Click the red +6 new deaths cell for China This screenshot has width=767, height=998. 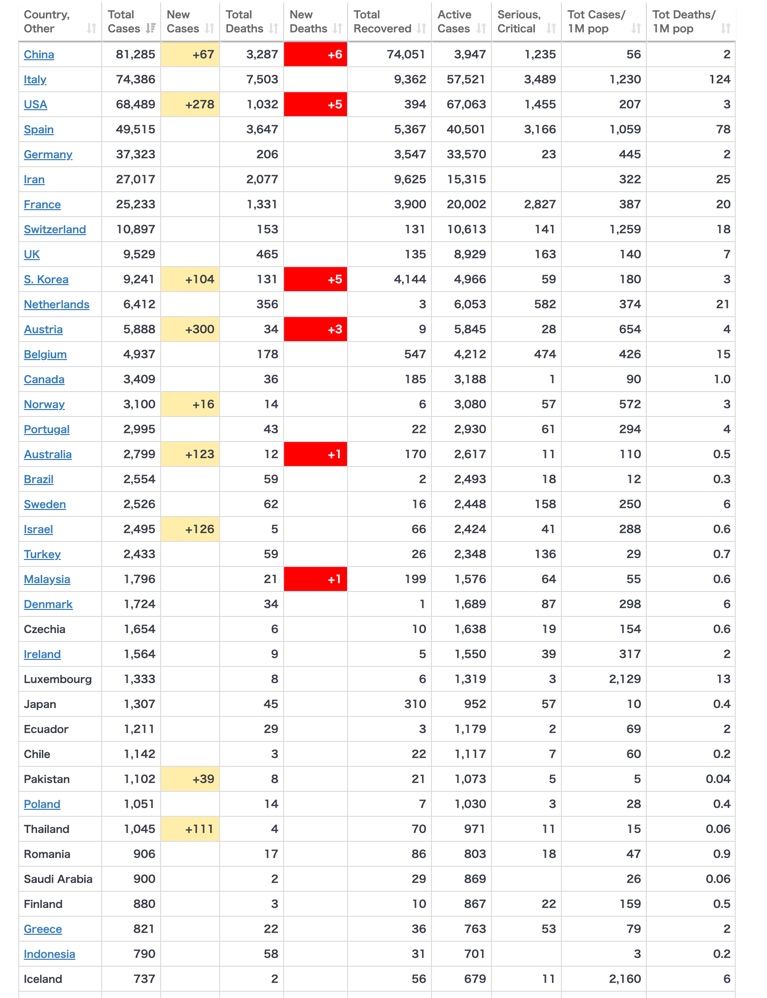[x=316, y=55]
